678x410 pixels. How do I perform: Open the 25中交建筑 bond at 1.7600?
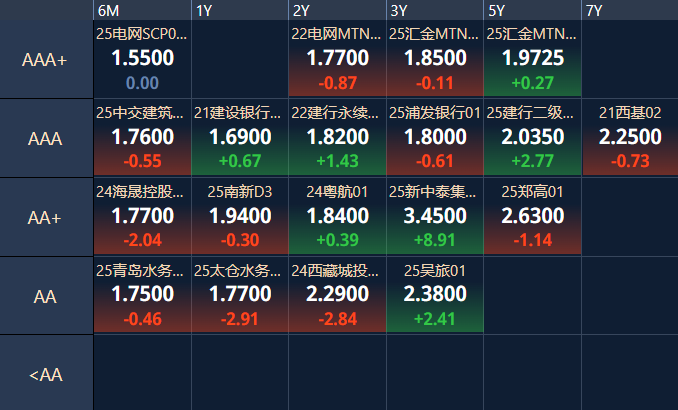click(142, 138)
